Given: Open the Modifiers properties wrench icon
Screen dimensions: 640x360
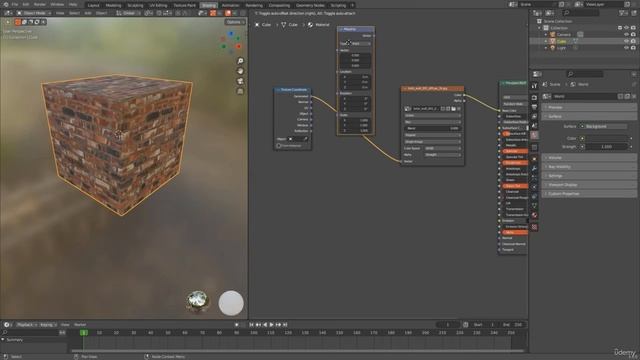Looking at the screenshot, I should pyautogui.click(x=534, y=168).
